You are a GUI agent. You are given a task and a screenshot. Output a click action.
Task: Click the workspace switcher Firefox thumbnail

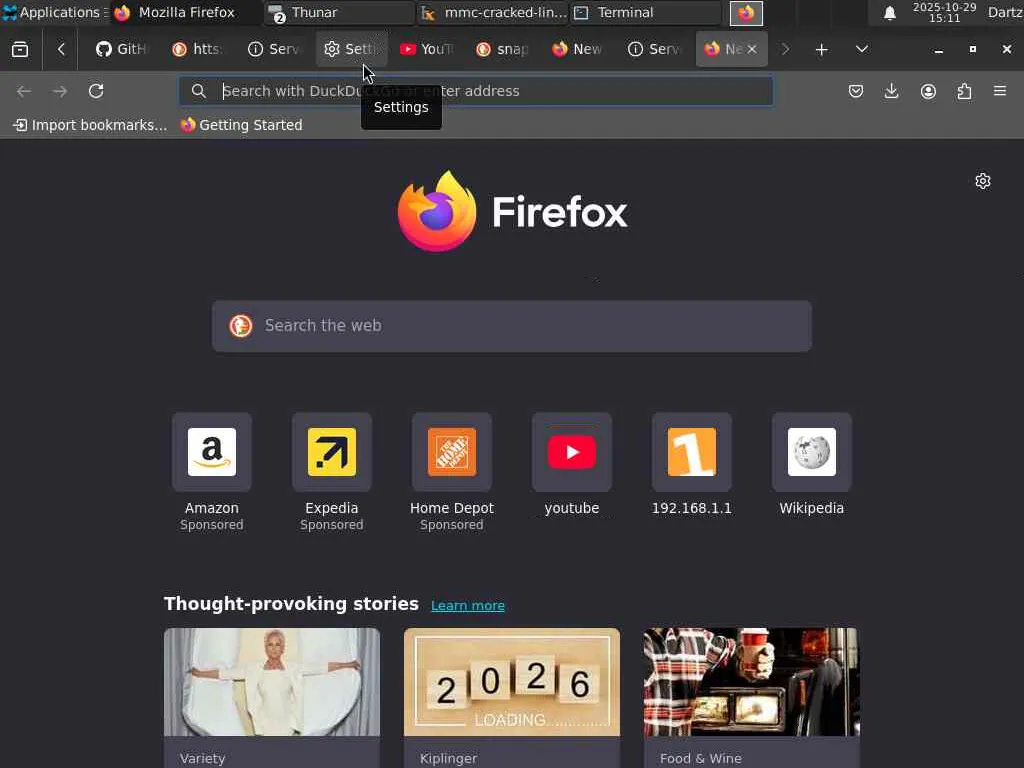click(746, 13)
